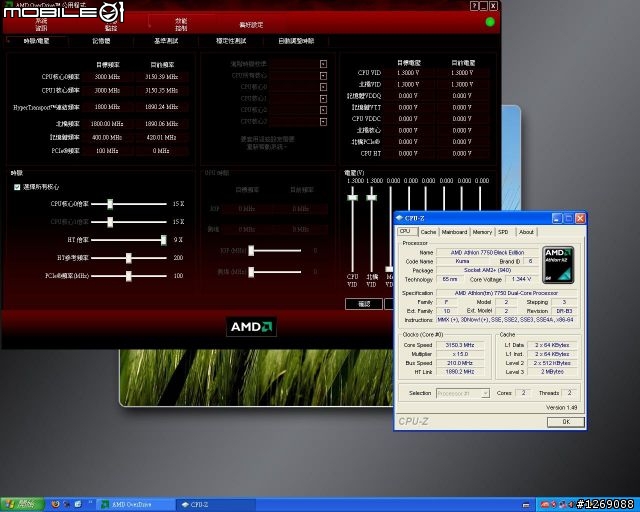
Task: Click the Package value Socket AM2+ (940)
Action: pyautogui.click(x=487, y=270)
